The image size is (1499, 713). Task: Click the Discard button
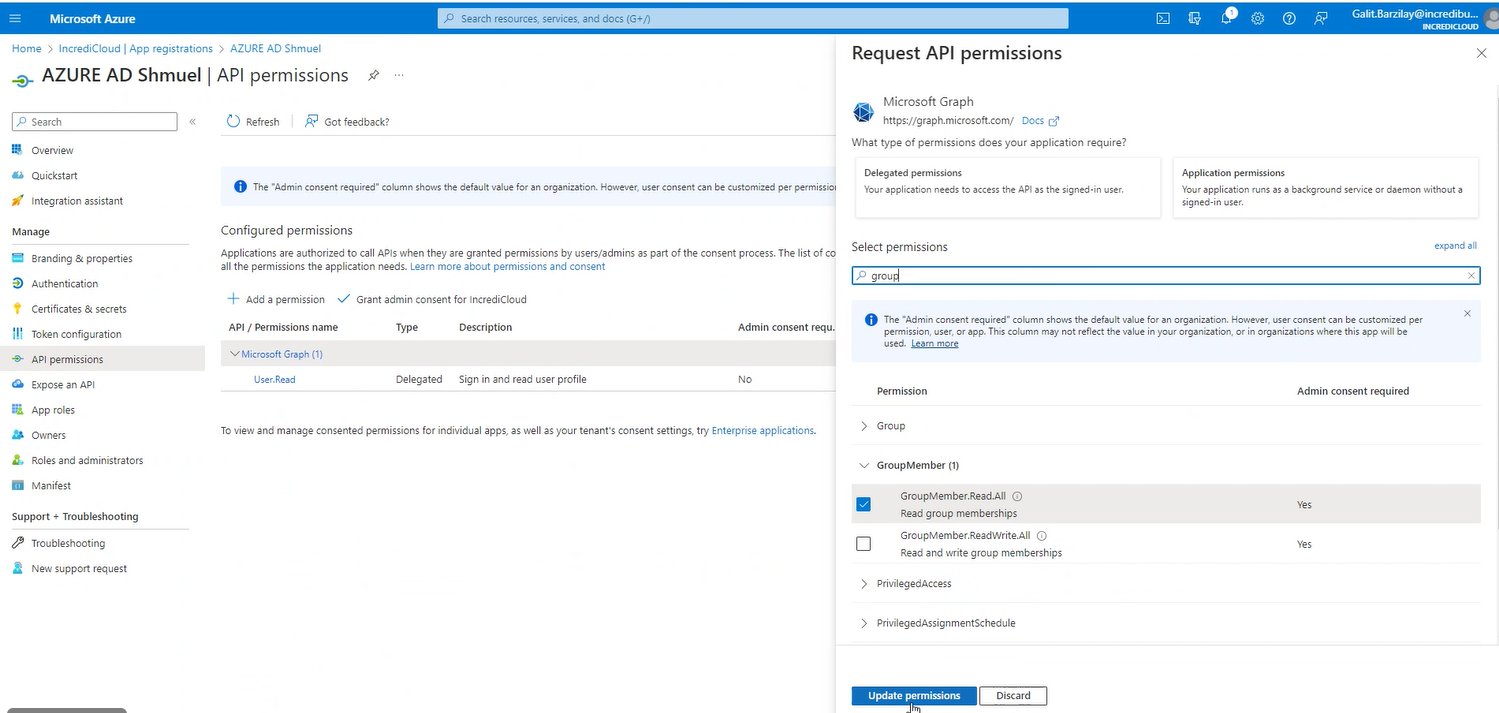tap(1013, 696)
